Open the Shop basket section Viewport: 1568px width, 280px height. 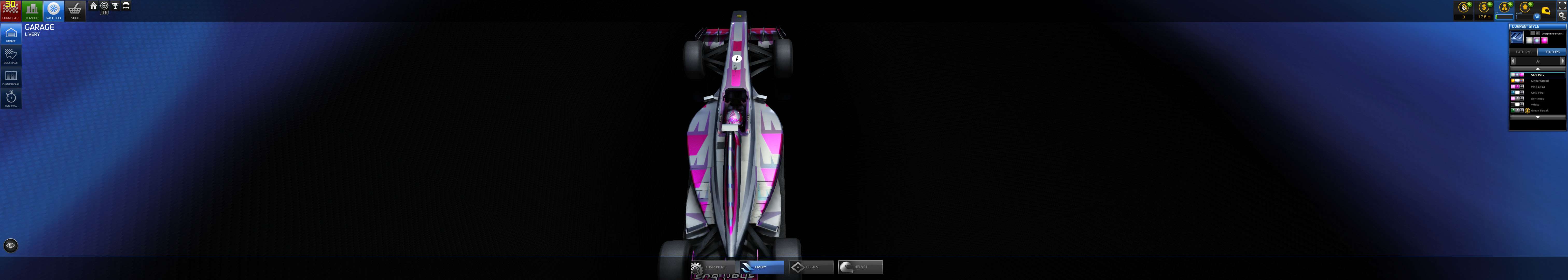(x=75, y=10)
